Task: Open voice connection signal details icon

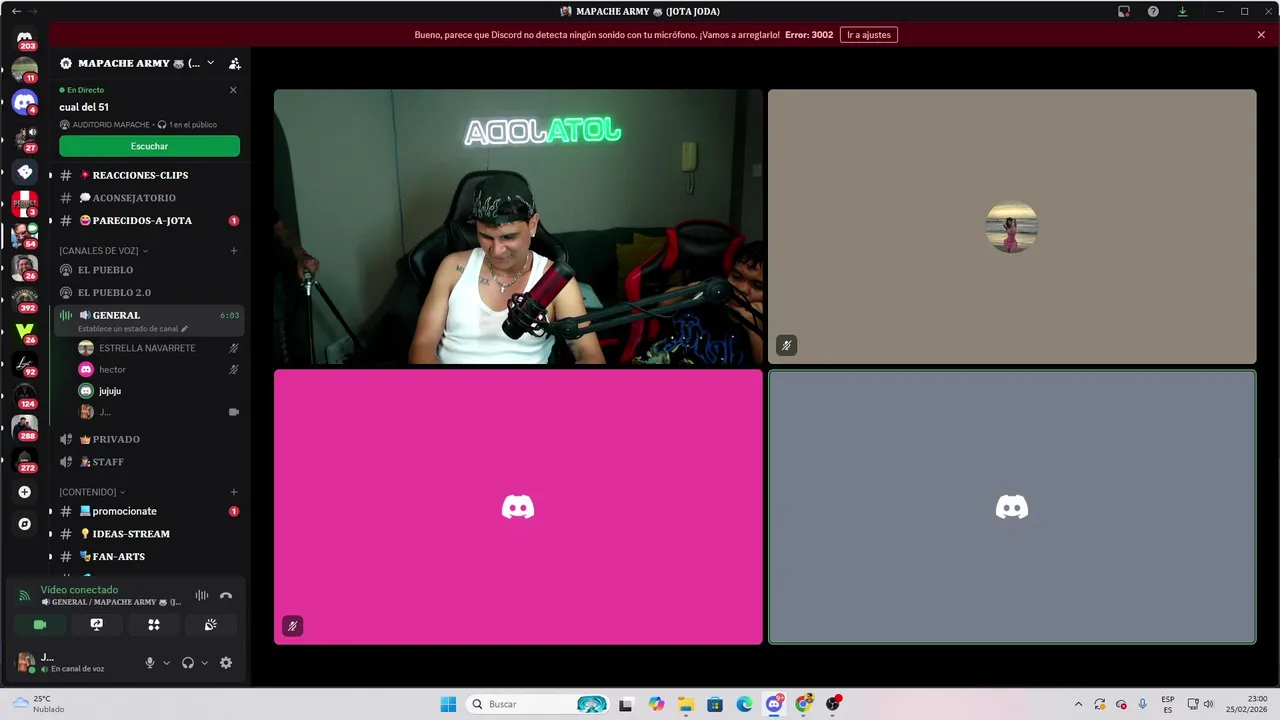Action: (25, 596)
